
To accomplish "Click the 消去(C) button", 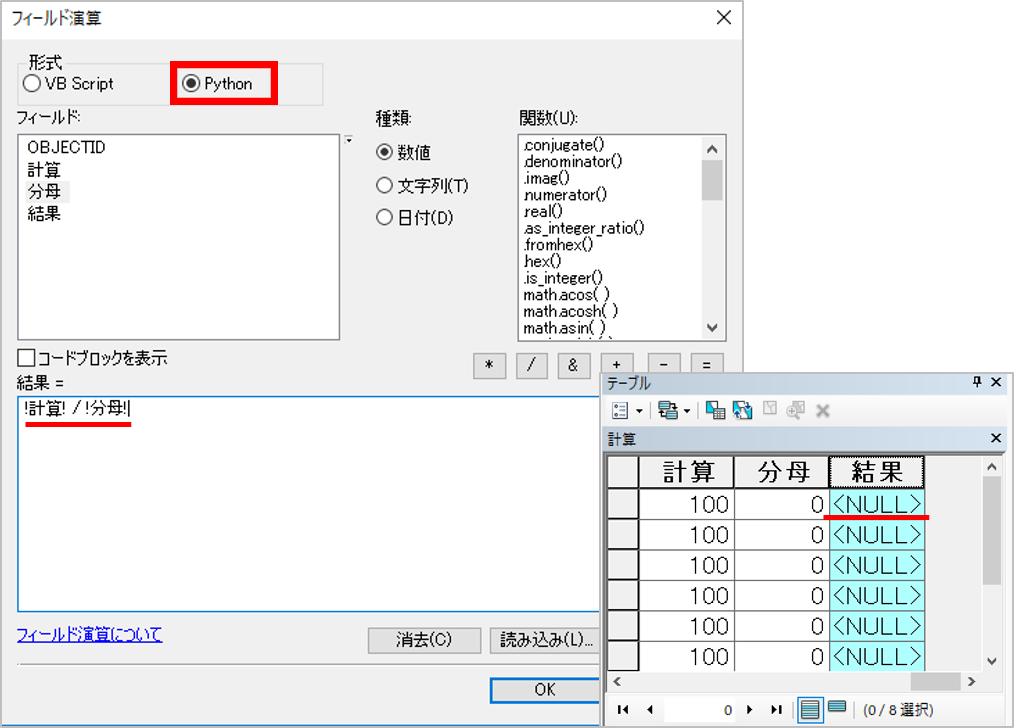I will click(424, 640).
